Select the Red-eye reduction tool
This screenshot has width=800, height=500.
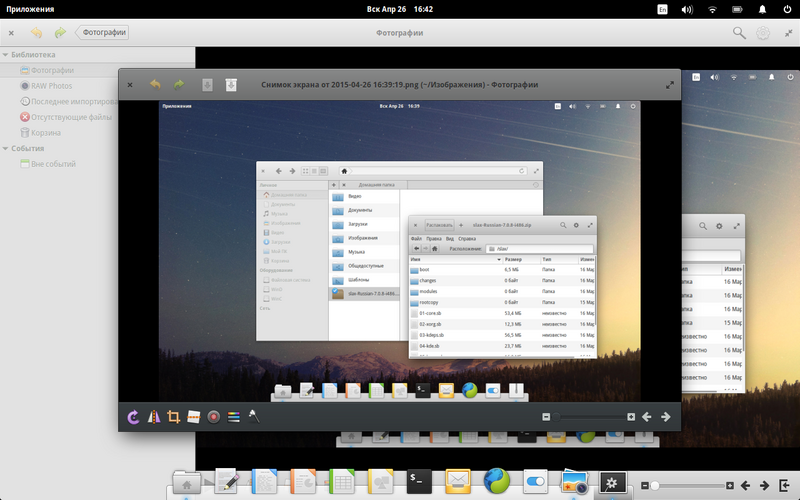(x=214, y=417)
